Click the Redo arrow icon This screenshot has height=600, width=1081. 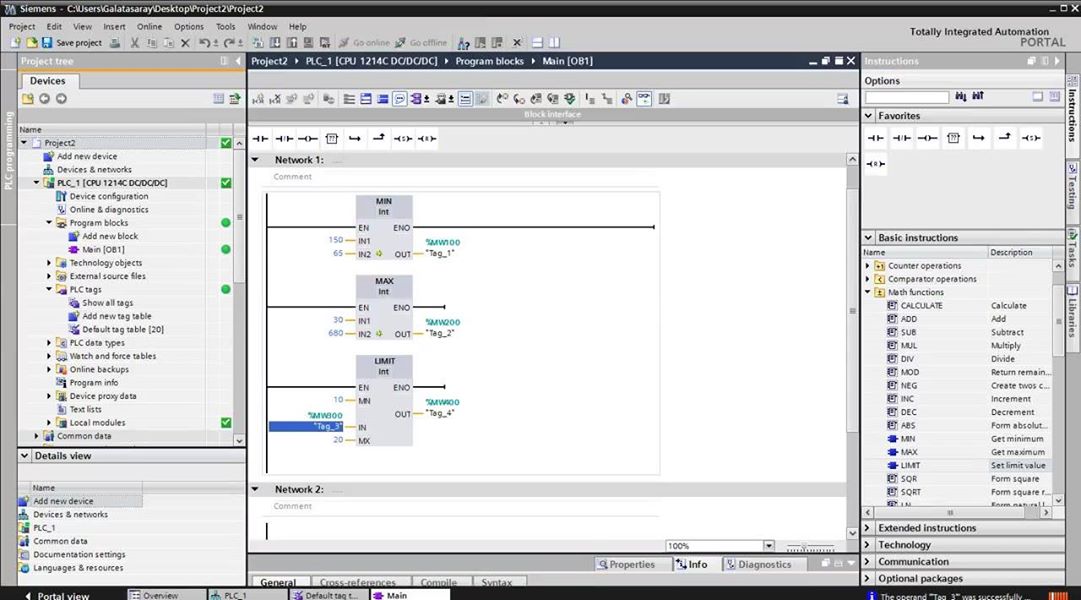click(229, 43)
